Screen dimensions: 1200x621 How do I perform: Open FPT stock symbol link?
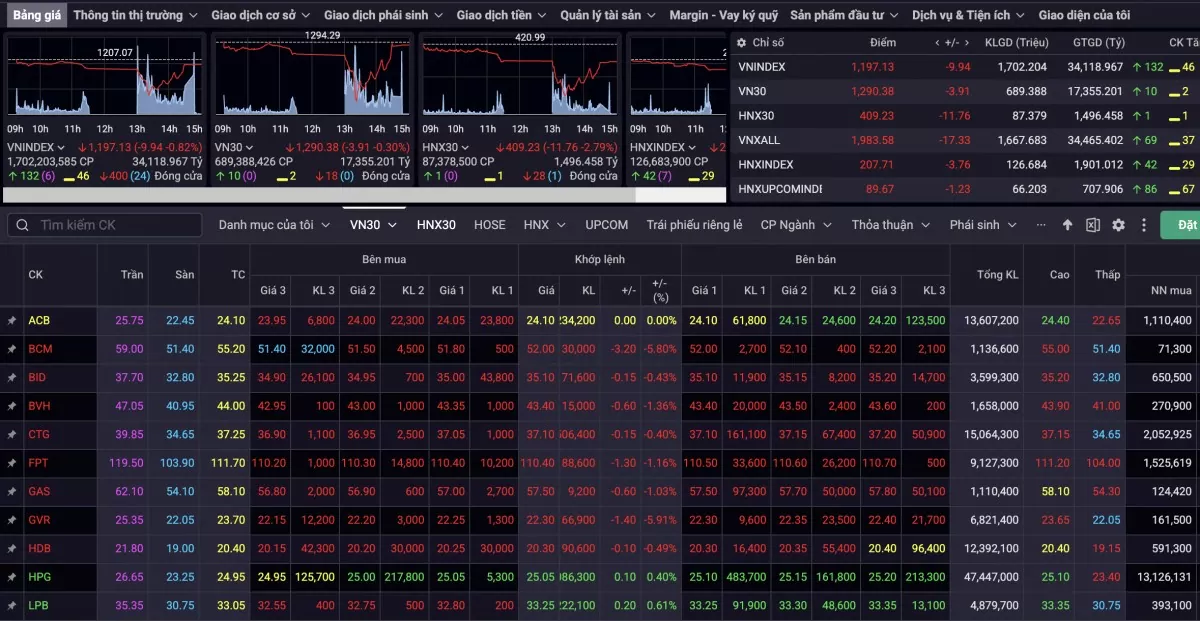point(39,463)
